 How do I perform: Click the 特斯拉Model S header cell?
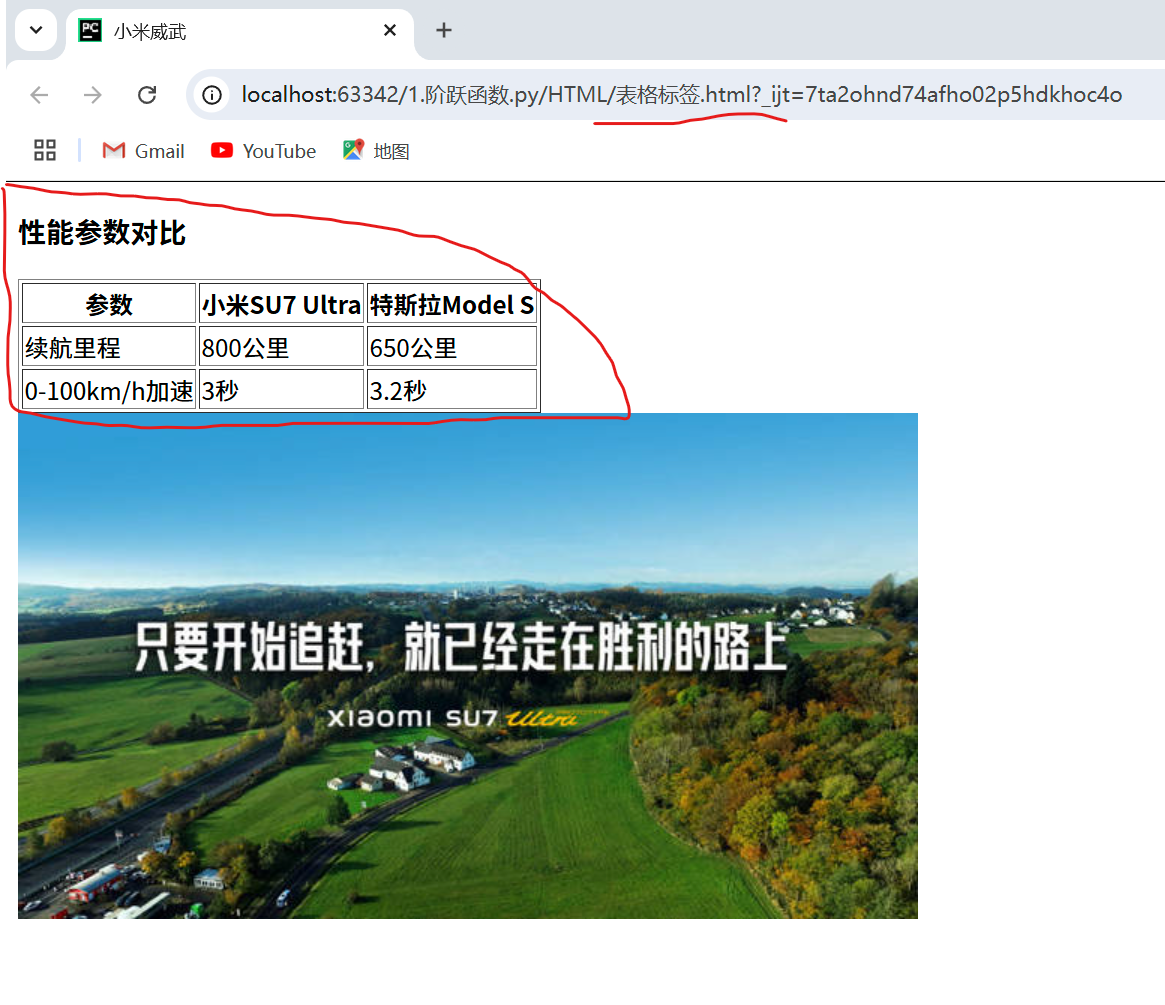(452, 304)
